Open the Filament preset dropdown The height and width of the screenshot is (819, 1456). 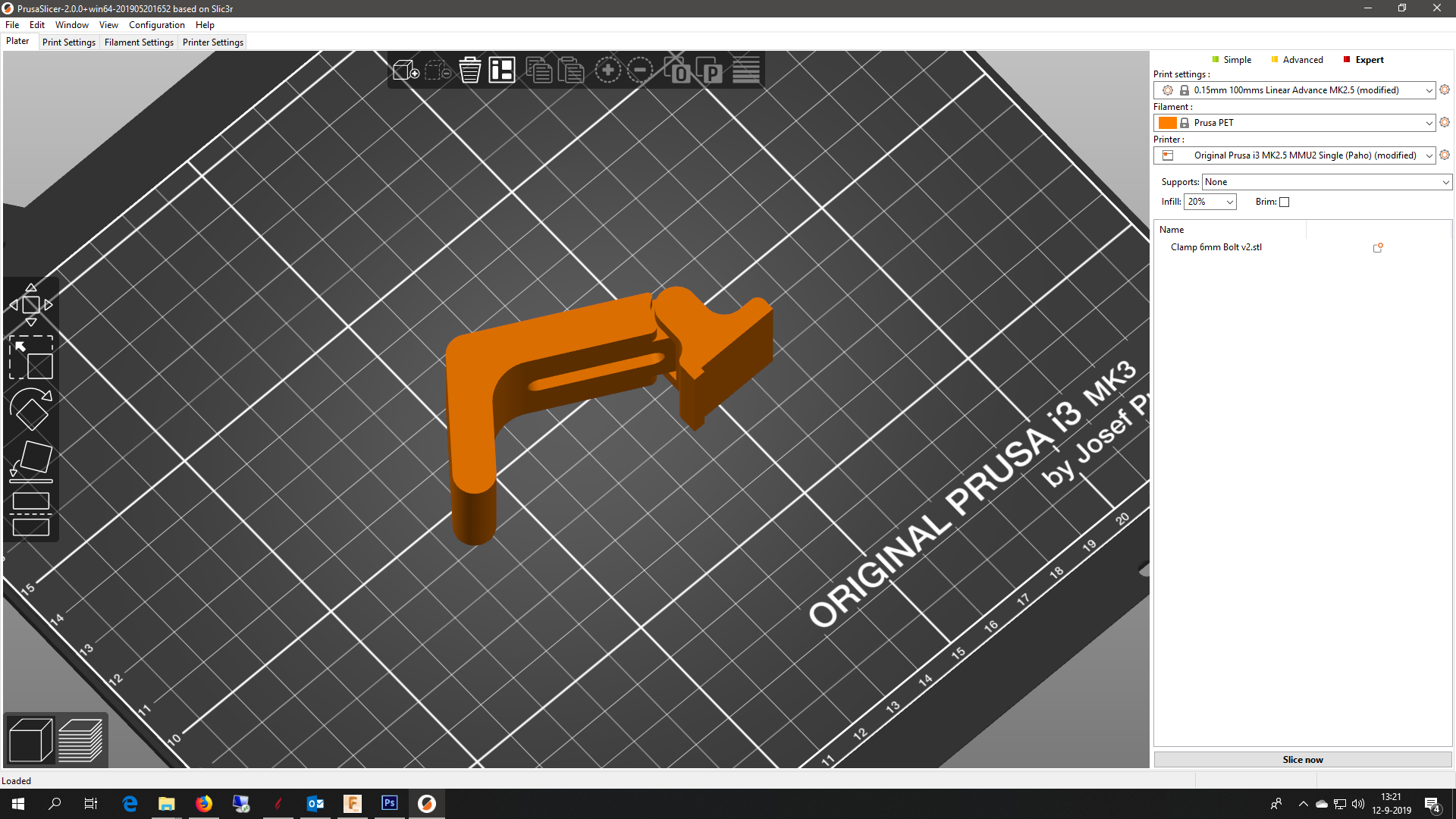click(x=1294, y=123)
